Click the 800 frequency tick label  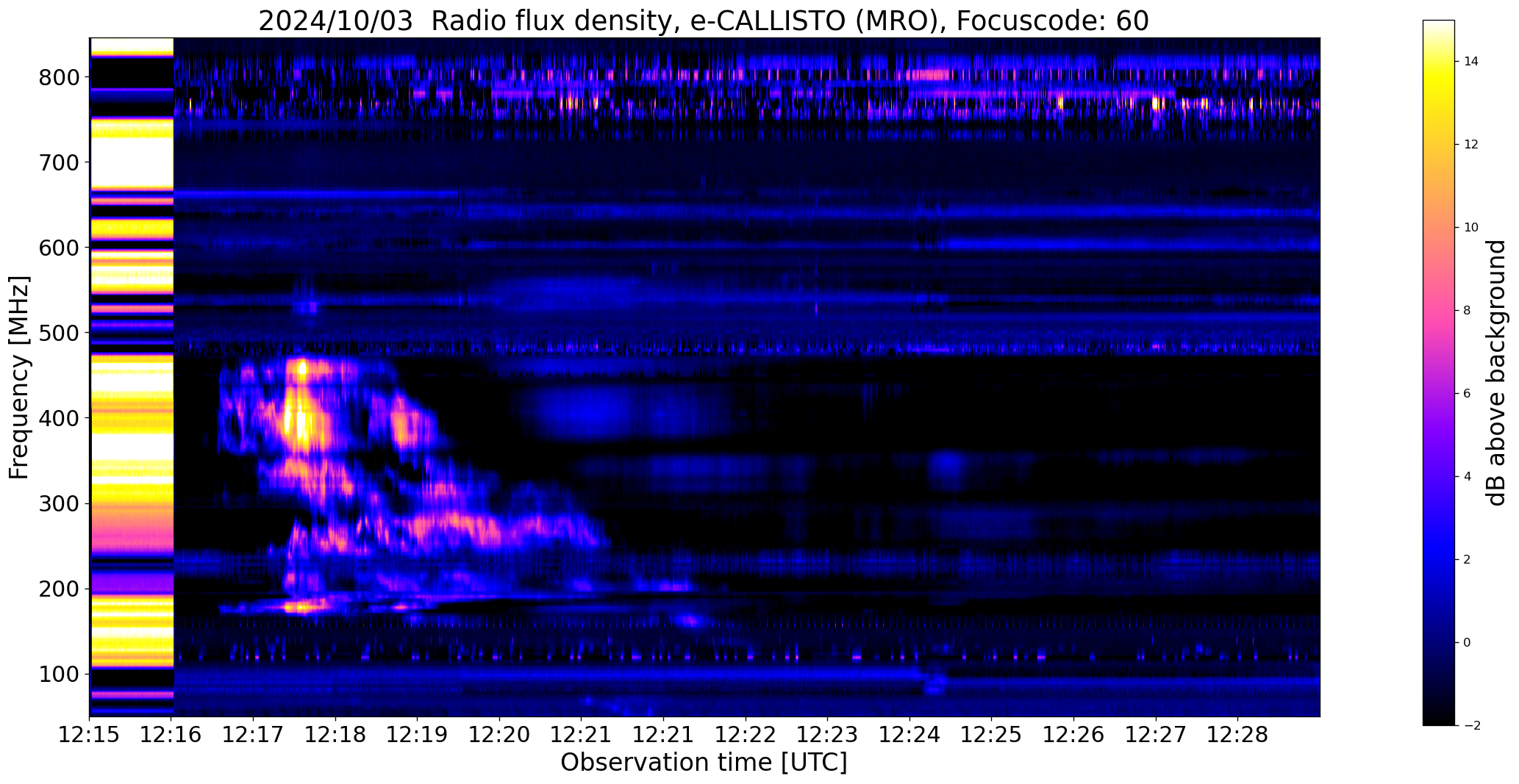[59, 77]
